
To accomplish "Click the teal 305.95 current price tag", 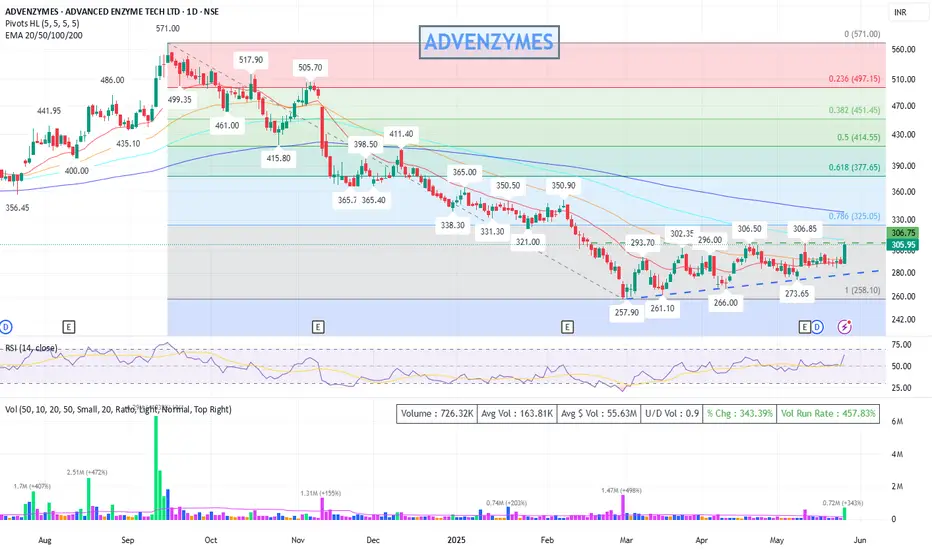I will (903, 245).
